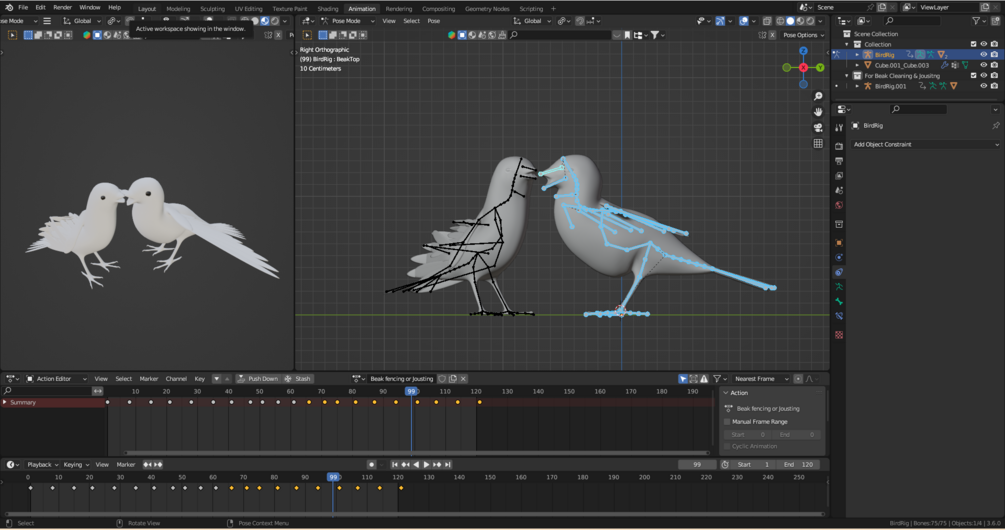
Task: Toggle camera view with the camera gizmo
Action: pos(818,128)
